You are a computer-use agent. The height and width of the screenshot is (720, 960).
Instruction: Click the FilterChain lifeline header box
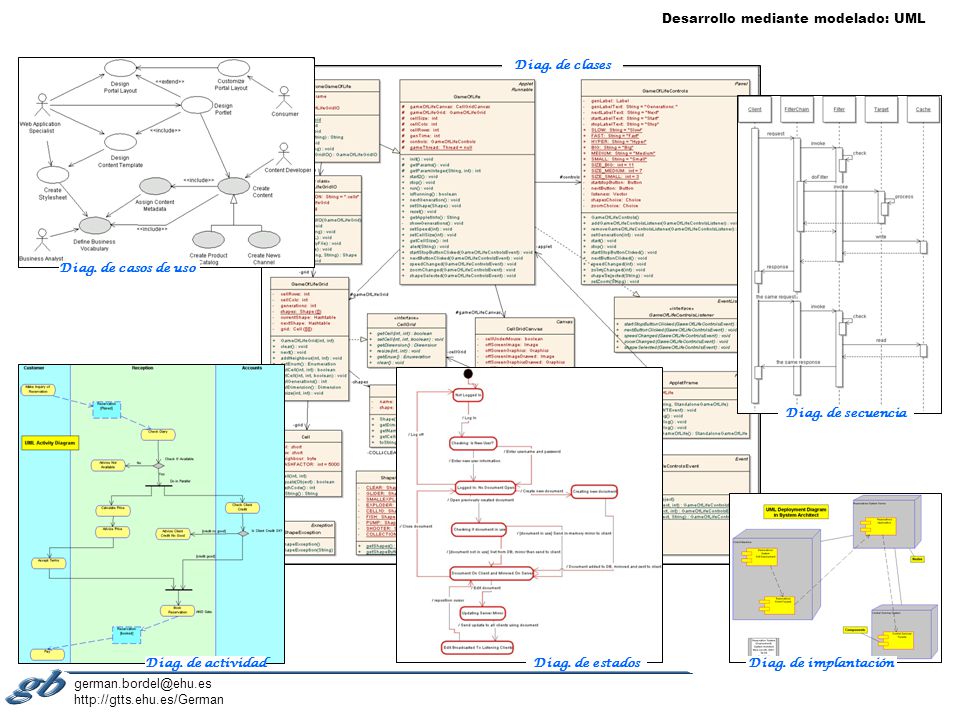pos(796,109)
